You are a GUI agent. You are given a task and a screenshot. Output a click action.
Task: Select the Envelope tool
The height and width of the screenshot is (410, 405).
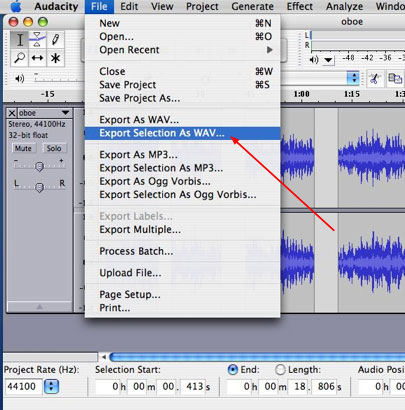pyautogui.click(x=37, y=40)
